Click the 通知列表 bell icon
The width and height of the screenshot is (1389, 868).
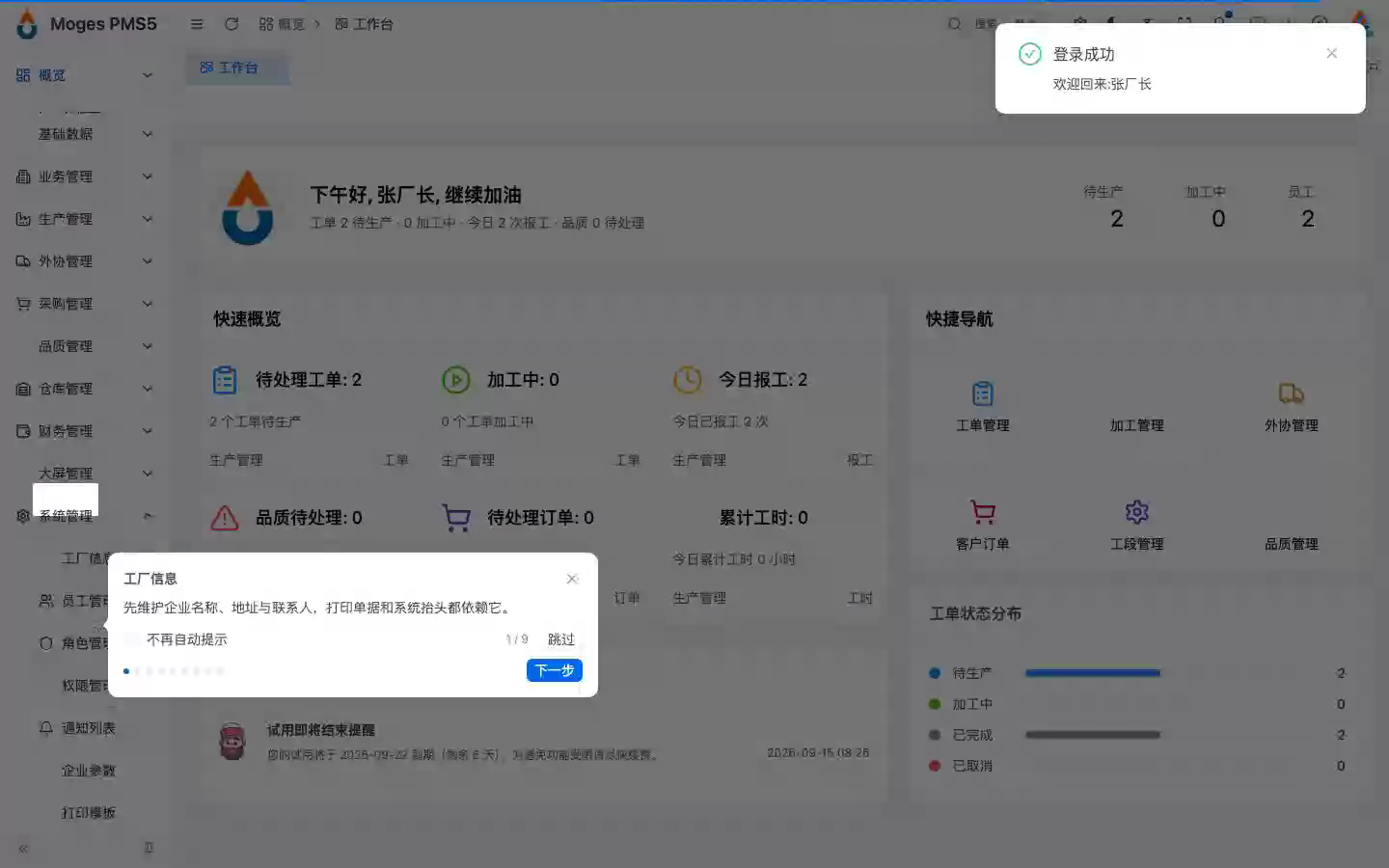[46, 728]
